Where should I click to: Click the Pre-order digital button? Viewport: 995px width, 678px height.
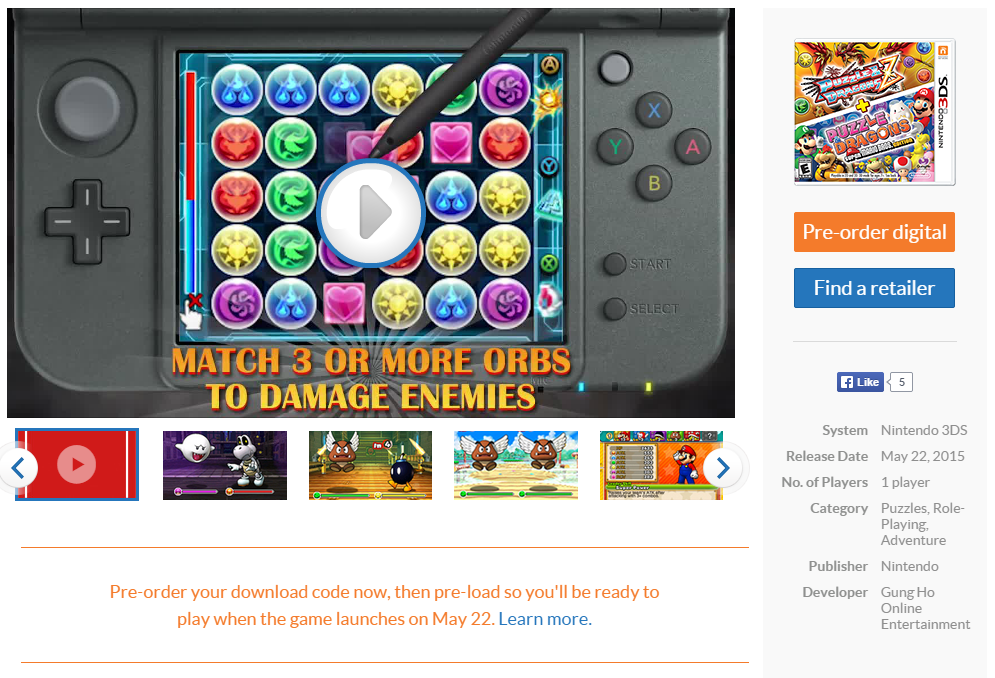pyautogui.click(x=874, y=232)
